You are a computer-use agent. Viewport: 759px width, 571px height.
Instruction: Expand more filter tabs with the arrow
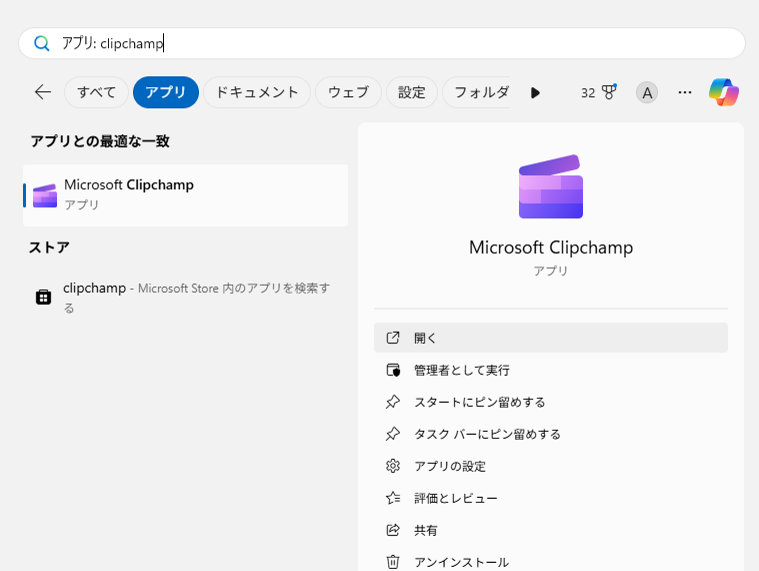tap(535, 93)
